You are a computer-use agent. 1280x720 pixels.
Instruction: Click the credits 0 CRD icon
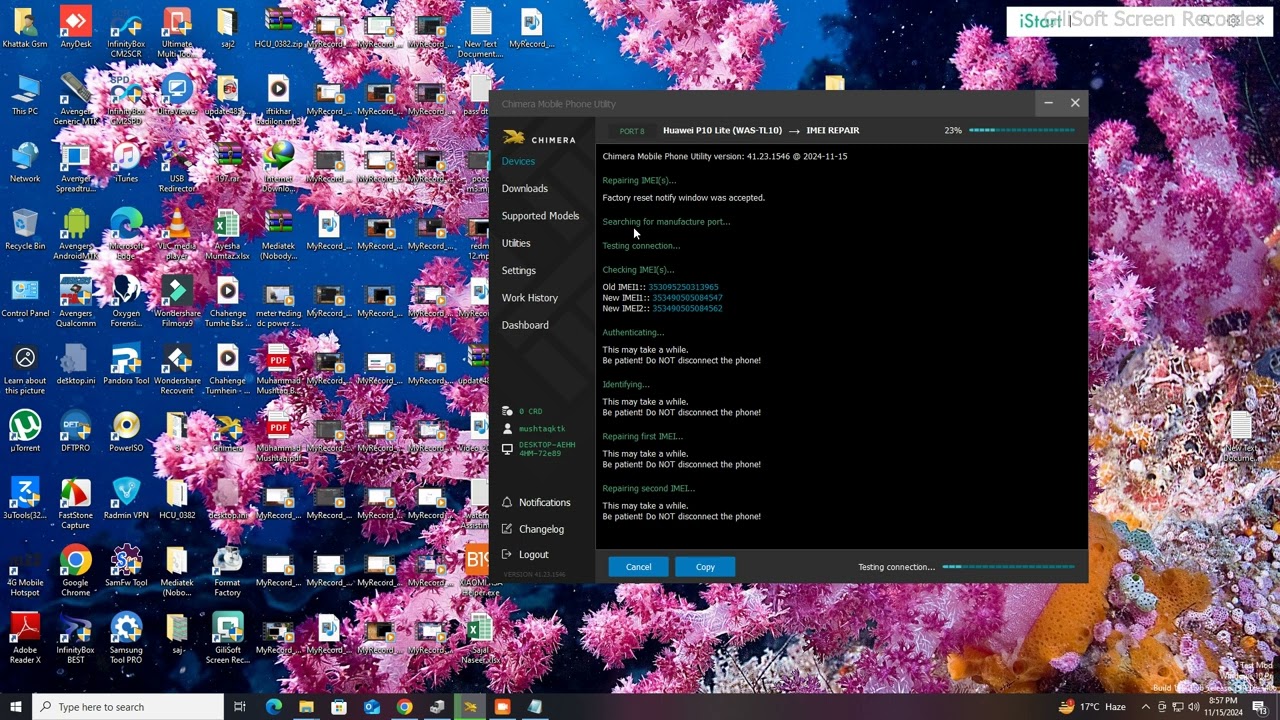[x=508, y=411]
